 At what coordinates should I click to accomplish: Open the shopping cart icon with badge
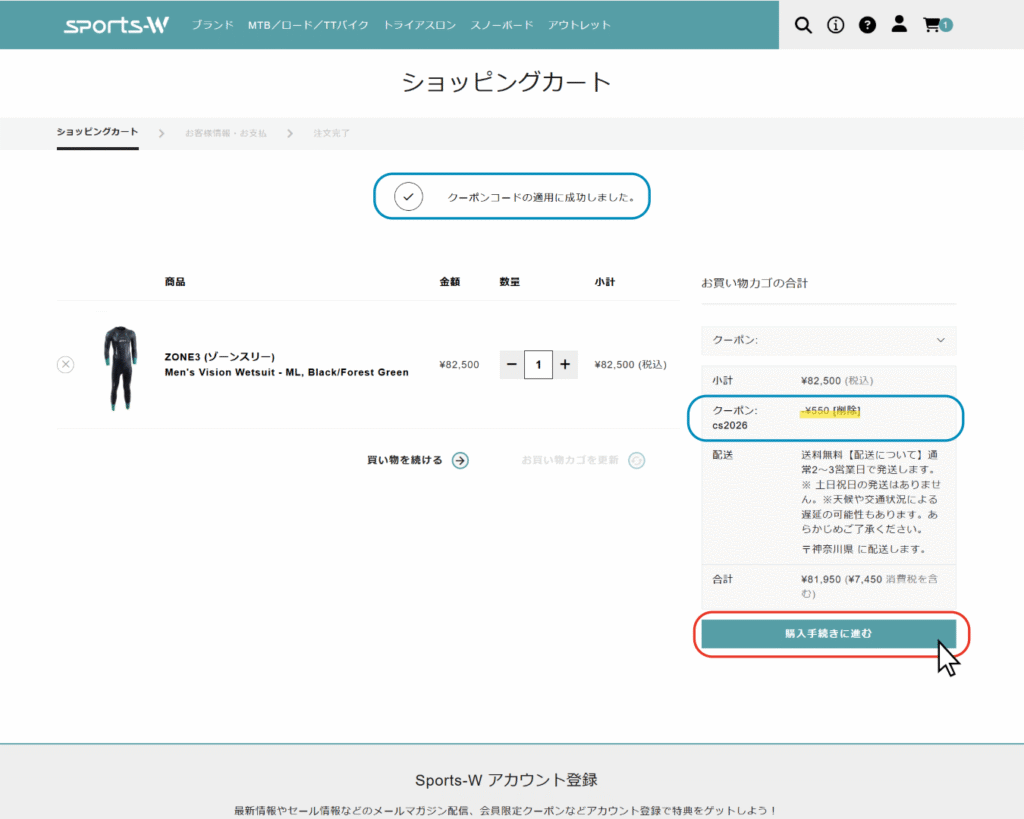pos(935,25)
